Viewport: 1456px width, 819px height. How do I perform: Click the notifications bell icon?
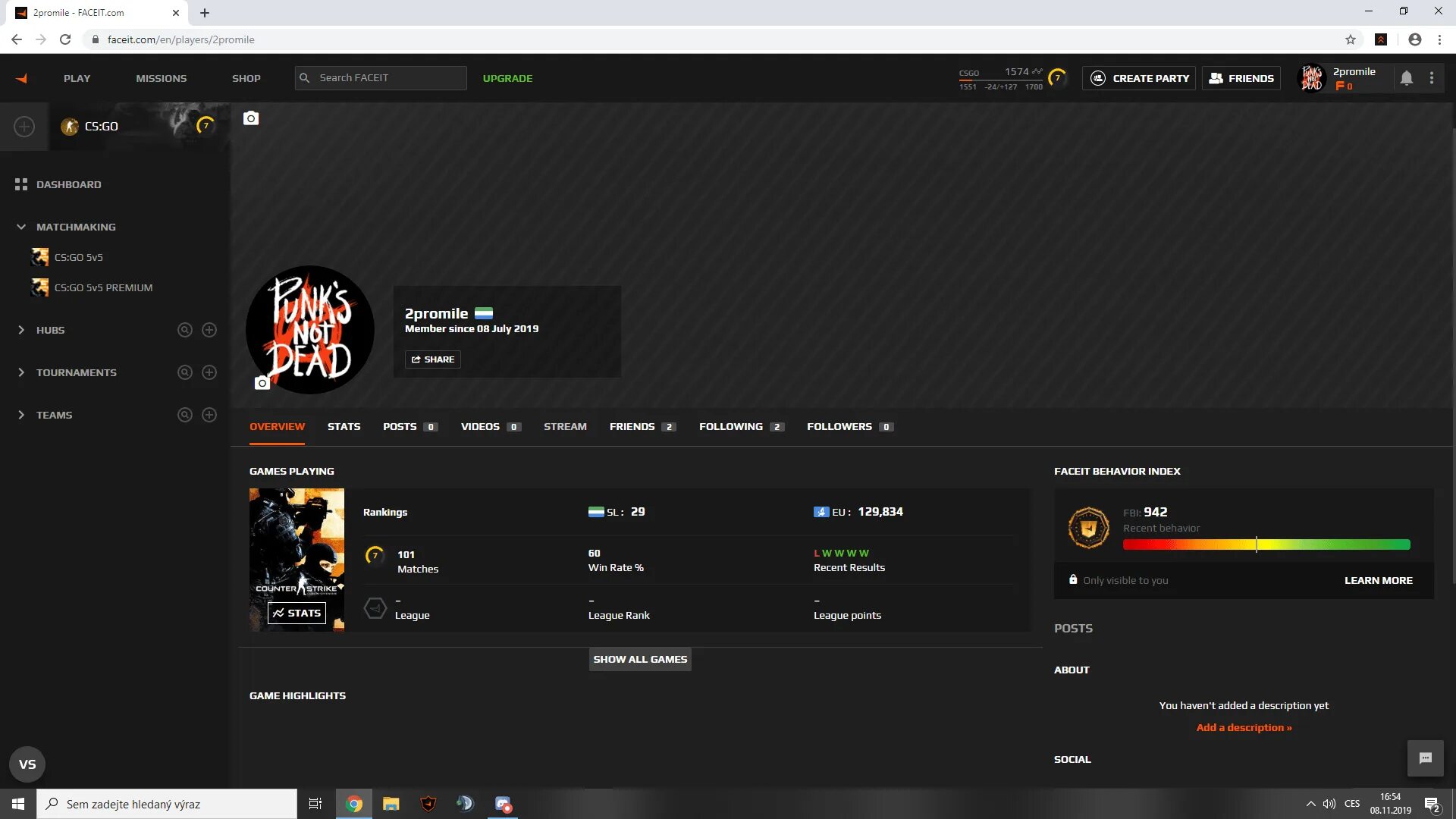tap(1406, 78)
